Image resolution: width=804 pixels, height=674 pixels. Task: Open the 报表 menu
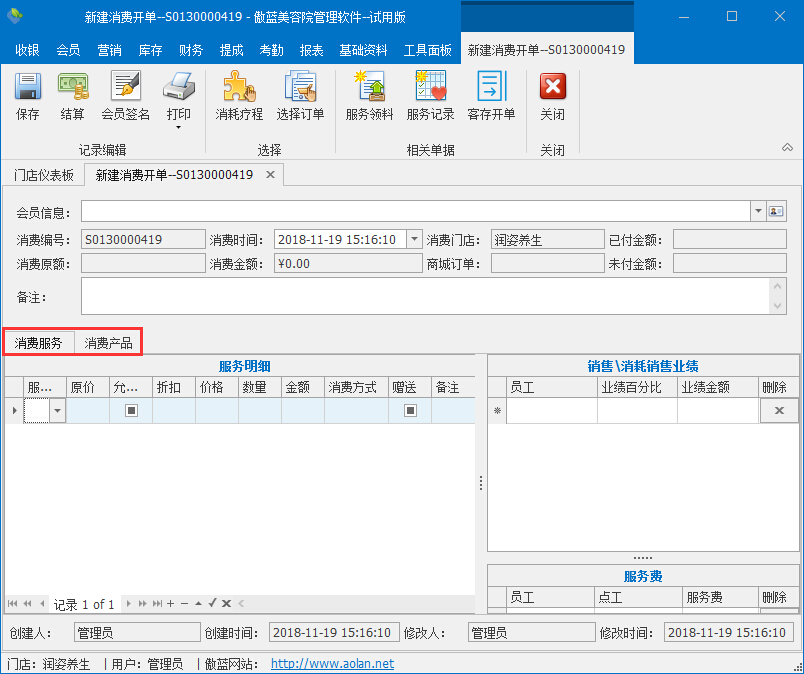pos(311,50)
